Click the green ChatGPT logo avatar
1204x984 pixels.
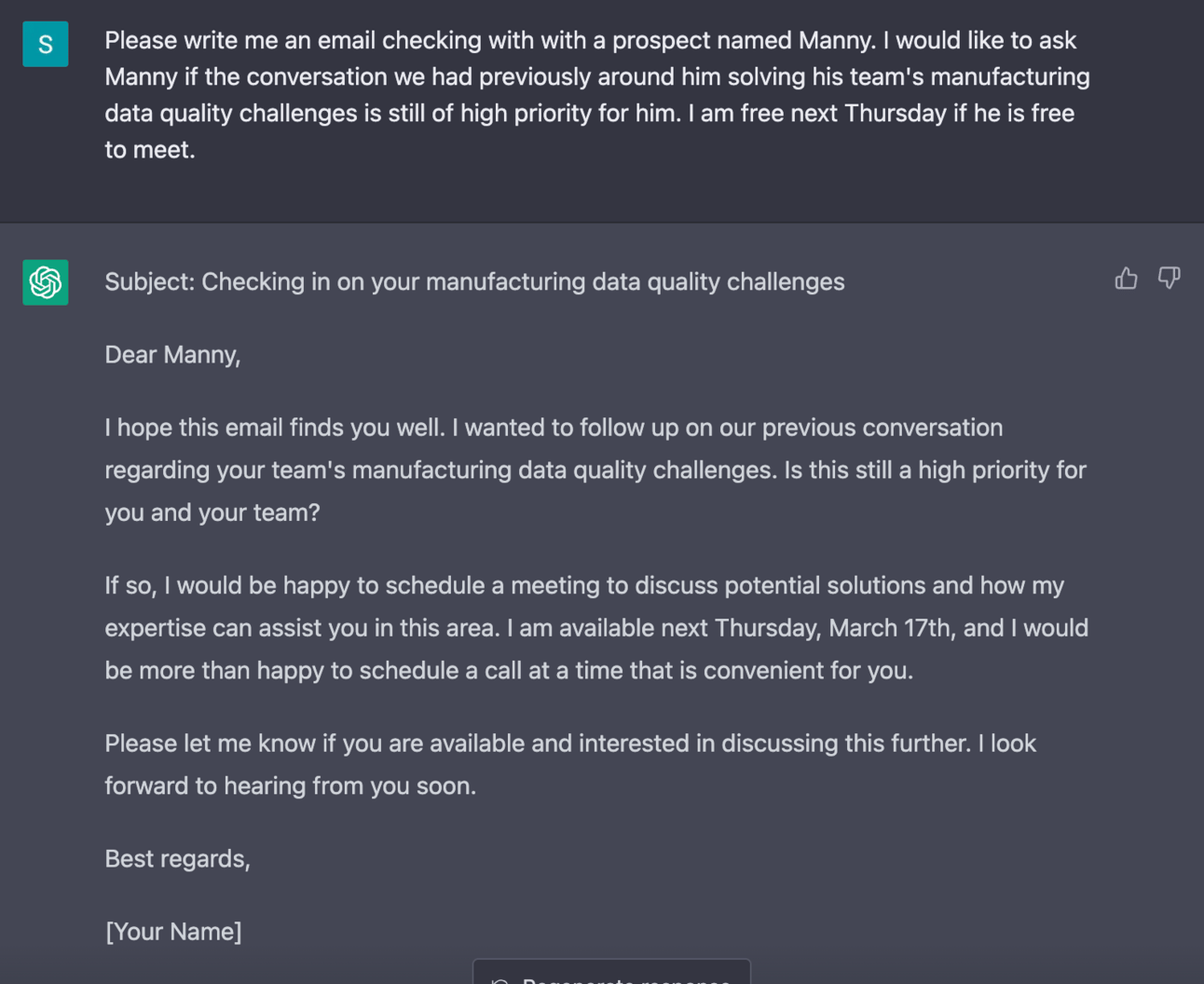[x=46, y=282]
